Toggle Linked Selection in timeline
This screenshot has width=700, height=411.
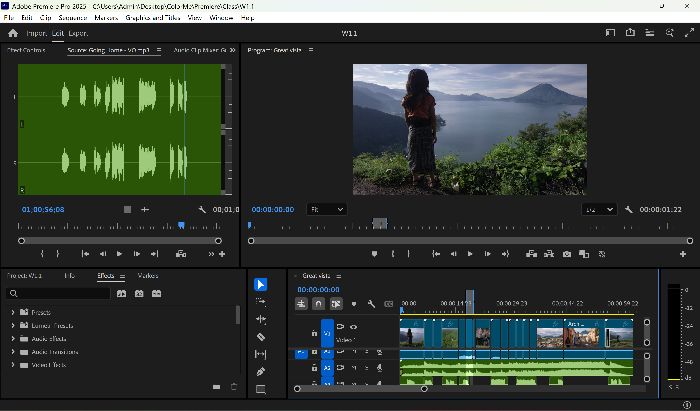click(x=336, y=304)
